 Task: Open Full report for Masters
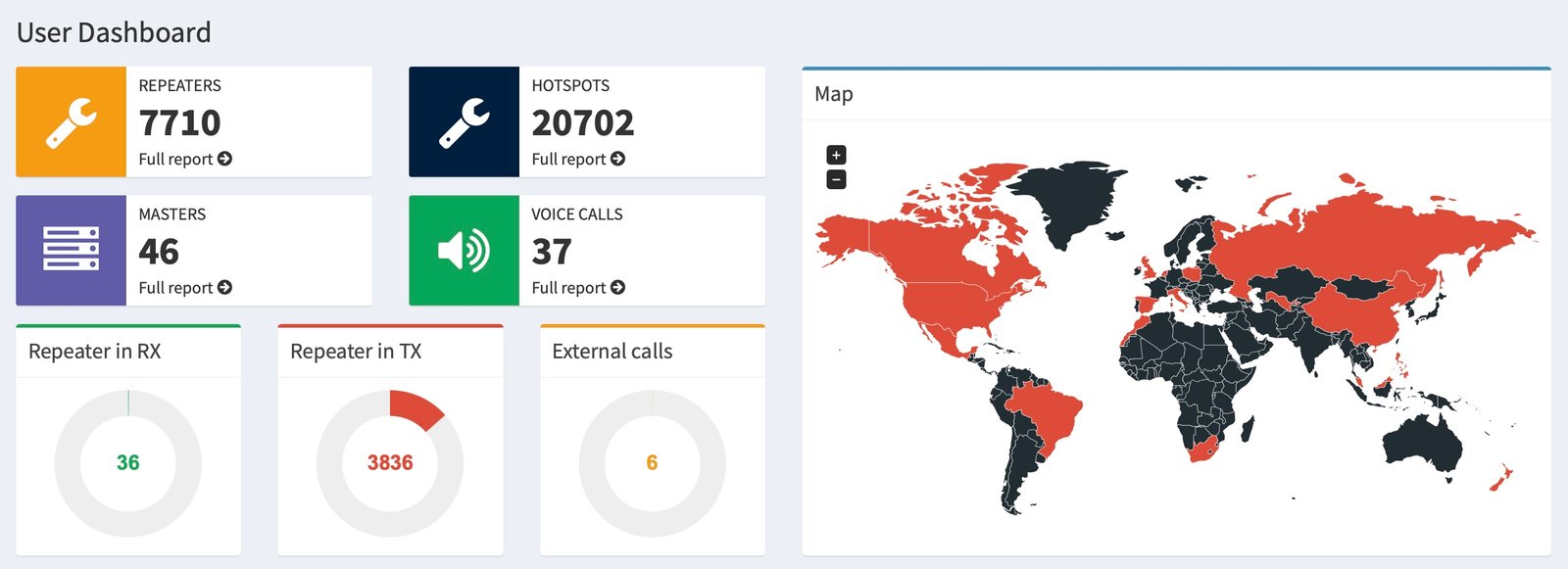tap(185, 287)
